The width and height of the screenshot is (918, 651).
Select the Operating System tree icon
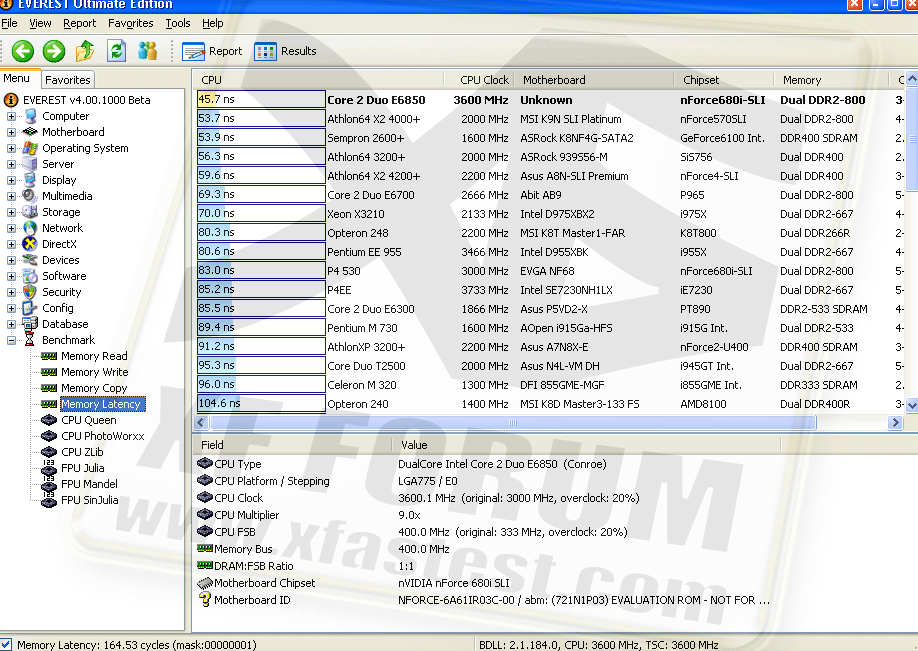30,148
